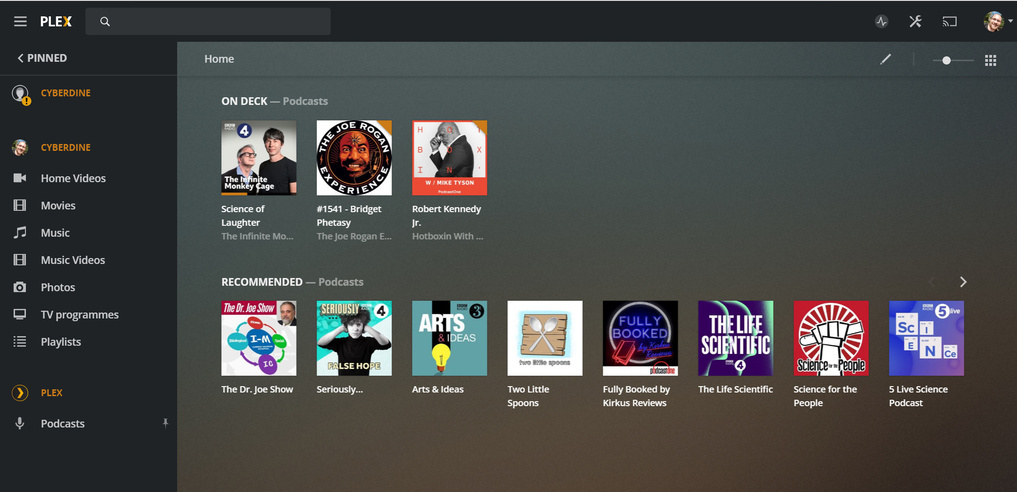The image size is (1017, 492).
Task: Click The Joe Rogan E... show subtitle
Action: (x=354, y=237)
